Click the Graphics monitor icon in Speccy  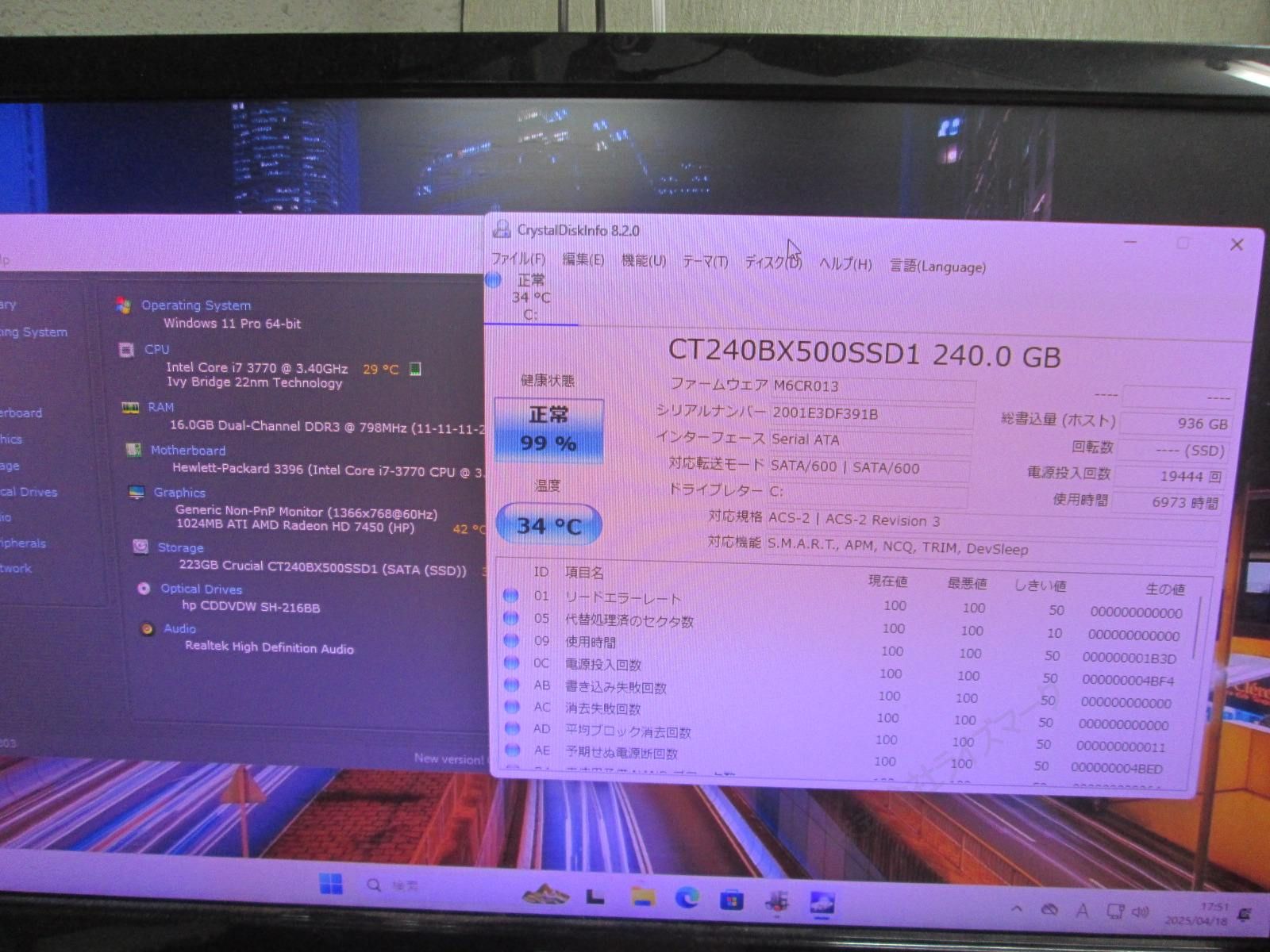(x=137, y=493)
